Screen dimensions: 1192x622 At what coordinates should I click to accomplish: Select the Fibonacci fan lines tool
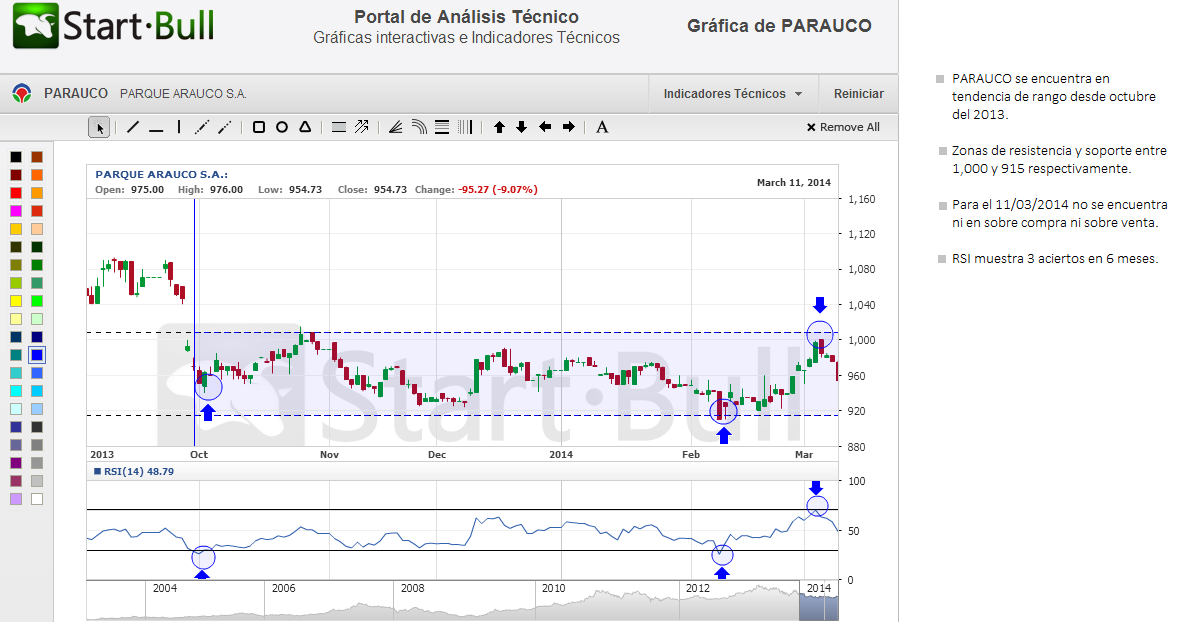395,127
